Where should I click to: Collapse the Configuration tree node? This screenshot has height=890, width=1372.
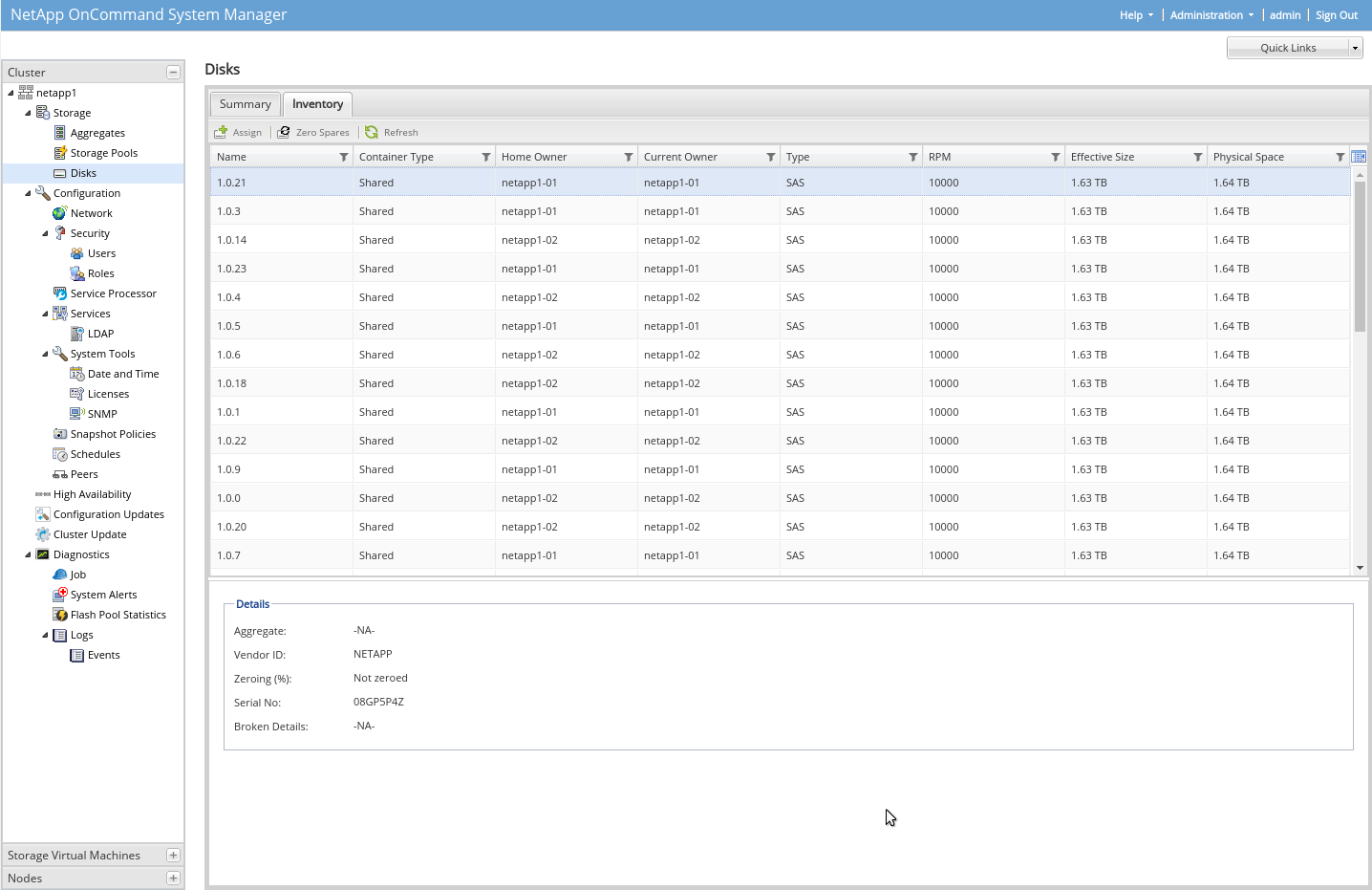tap(28, 193)
